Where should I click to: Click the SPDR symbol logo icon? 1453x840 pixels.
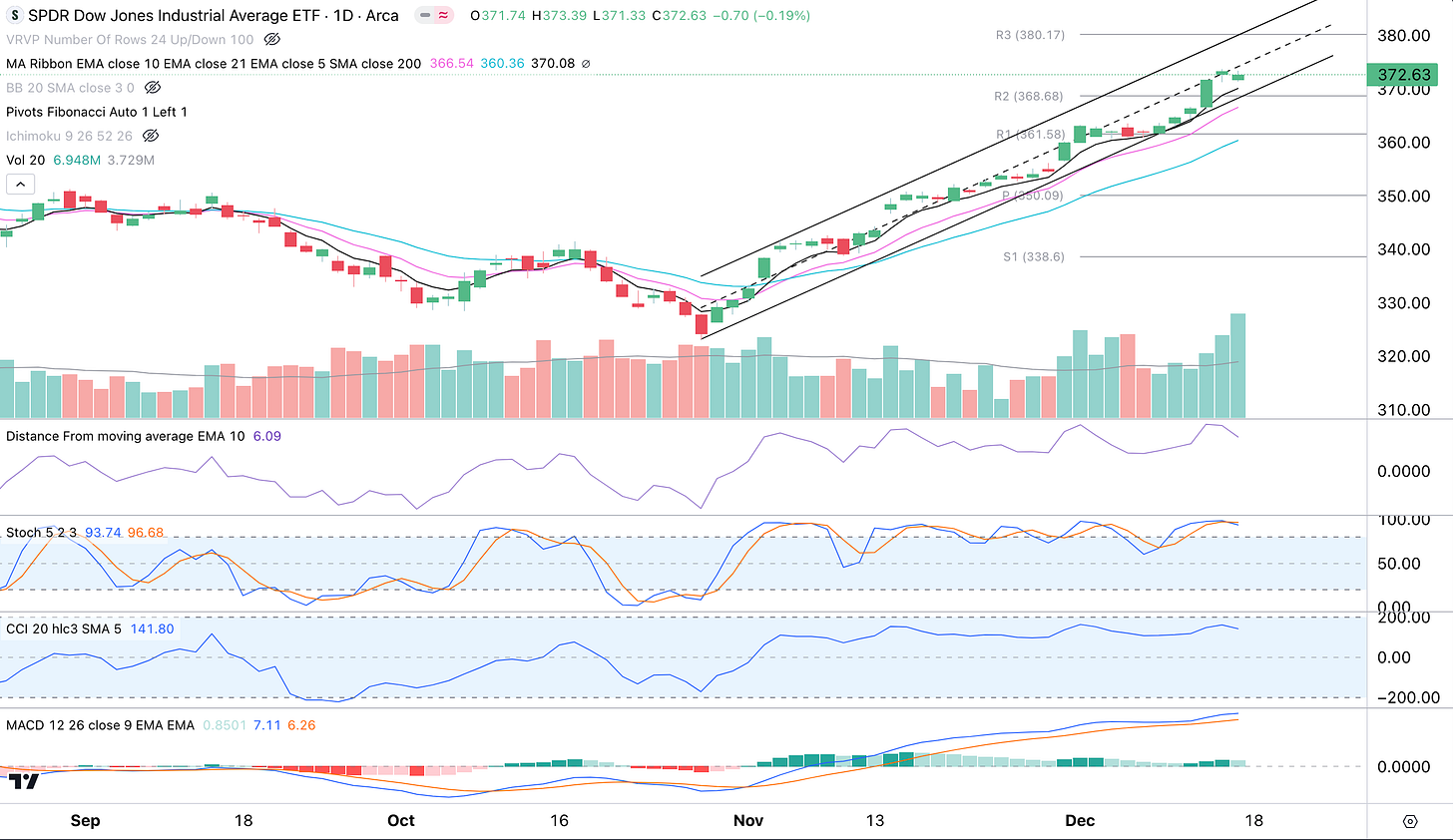click(15, 16)
